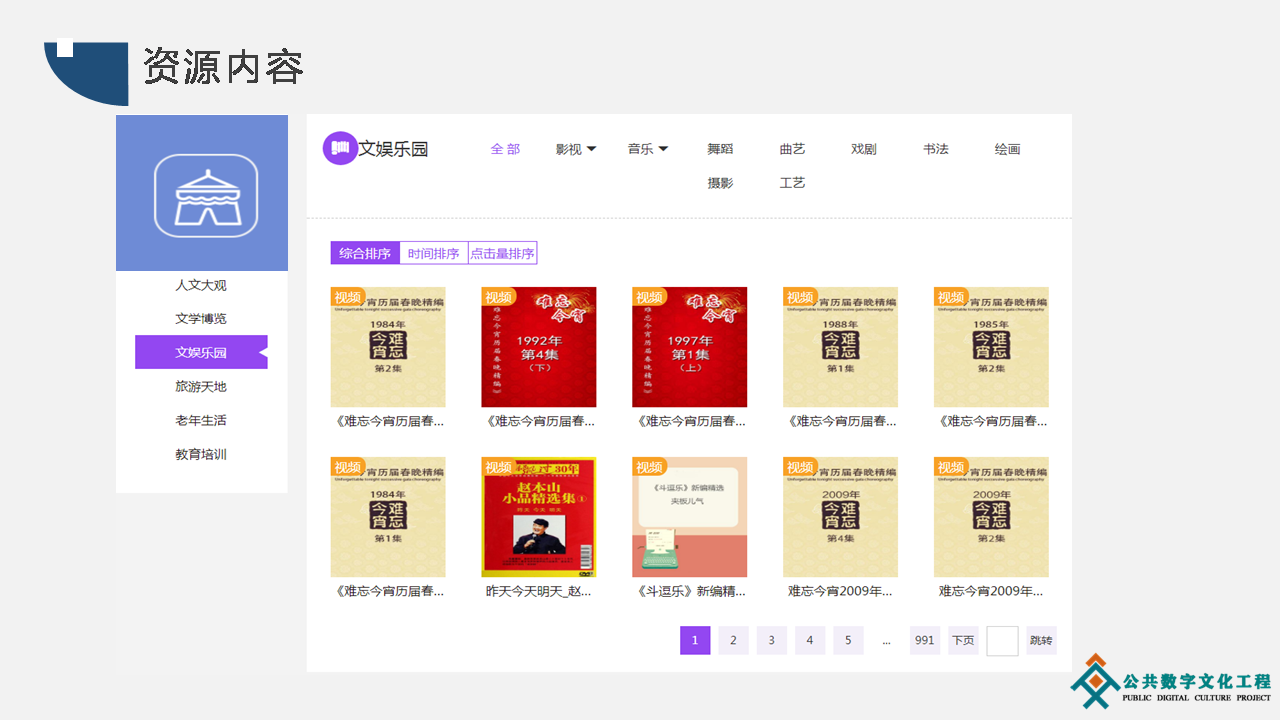
Task: Open the 工艺 category
Action: [792, 183]
